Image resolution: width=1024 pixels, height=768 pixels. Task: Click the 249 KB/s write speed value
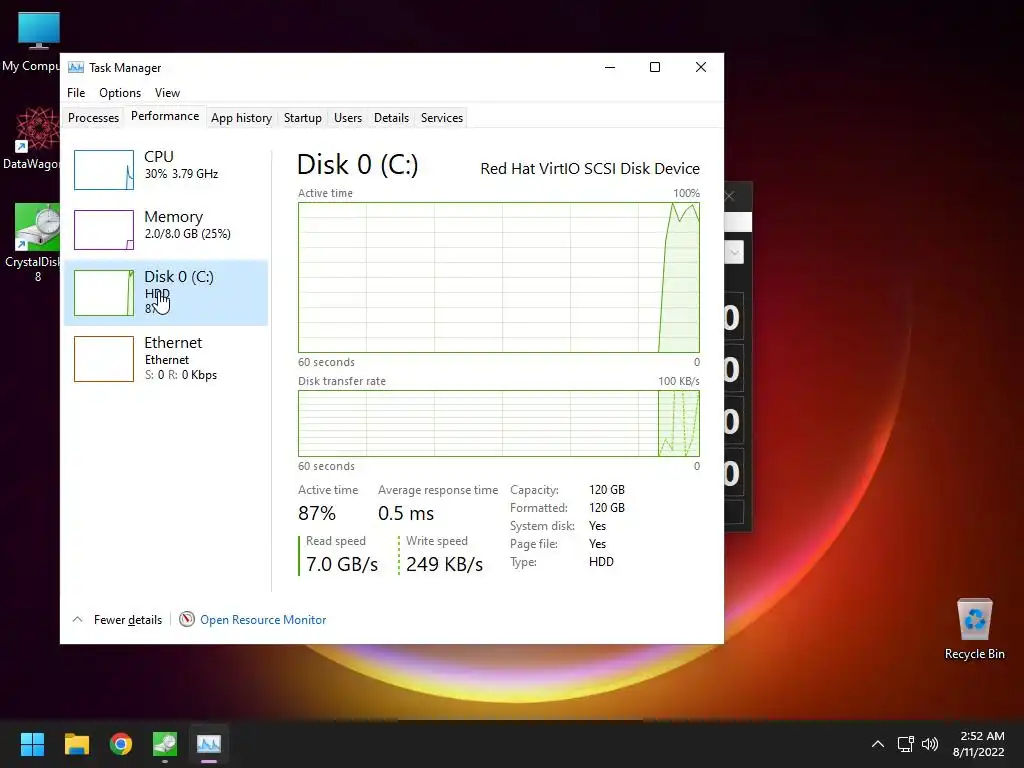(444, 564)
